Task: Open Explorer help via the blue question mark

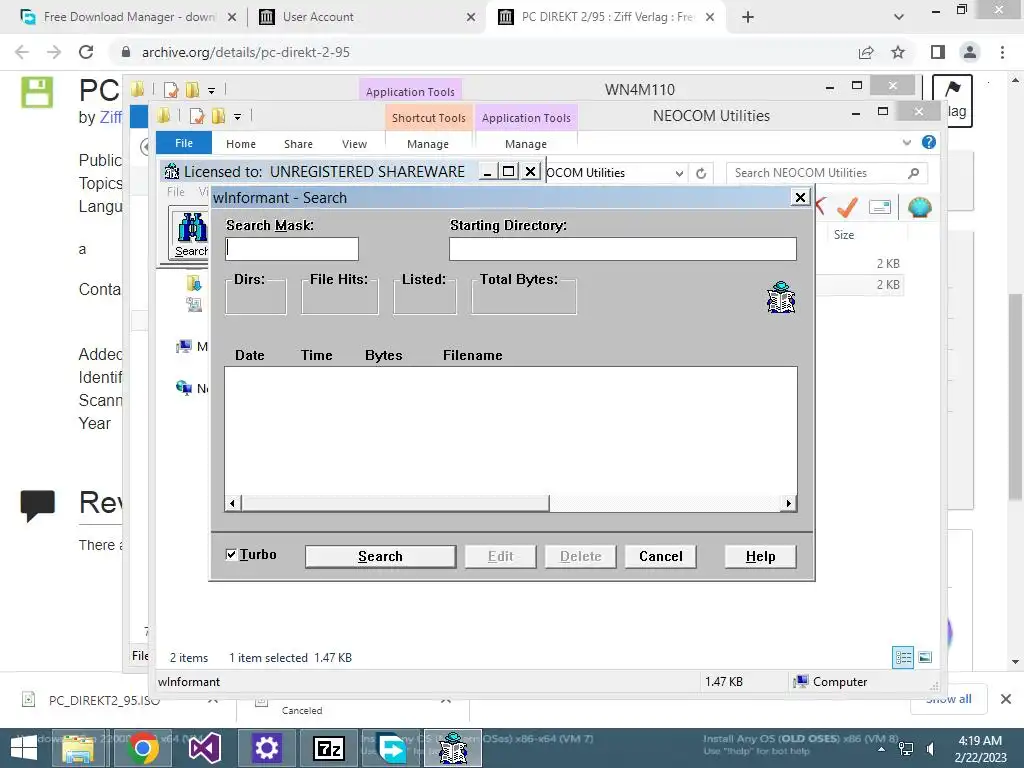Action: coord(929,142)
